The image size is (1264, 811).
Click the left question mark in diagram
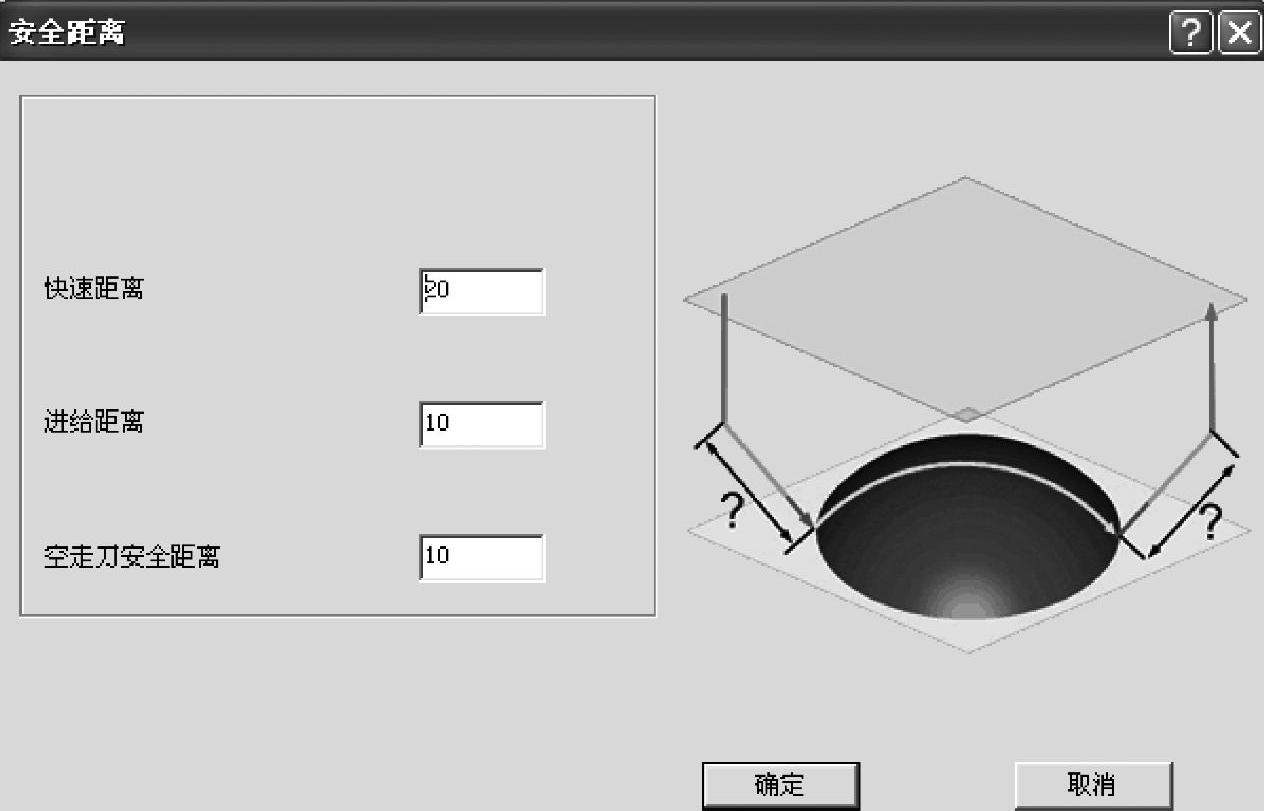[734, 512]
